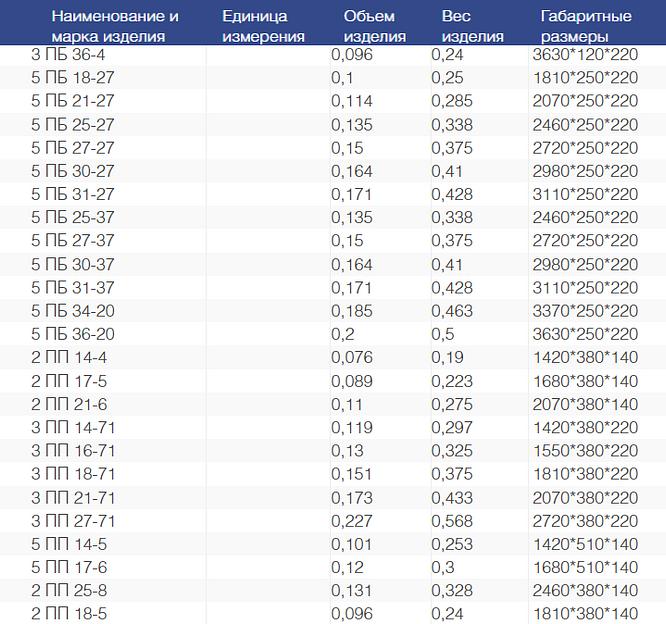Viewport: 666px width, 624px height.
Task: Click the volume value 0,076
Action: click(x=353, y=358)
